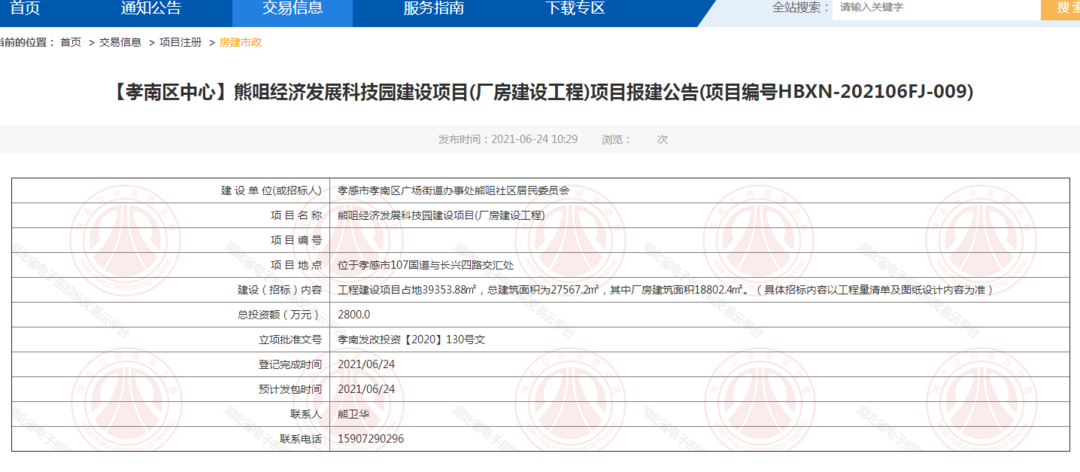Click the approval number 孝南发改投资 text
1080x472 pixels.
pos(411,339)
